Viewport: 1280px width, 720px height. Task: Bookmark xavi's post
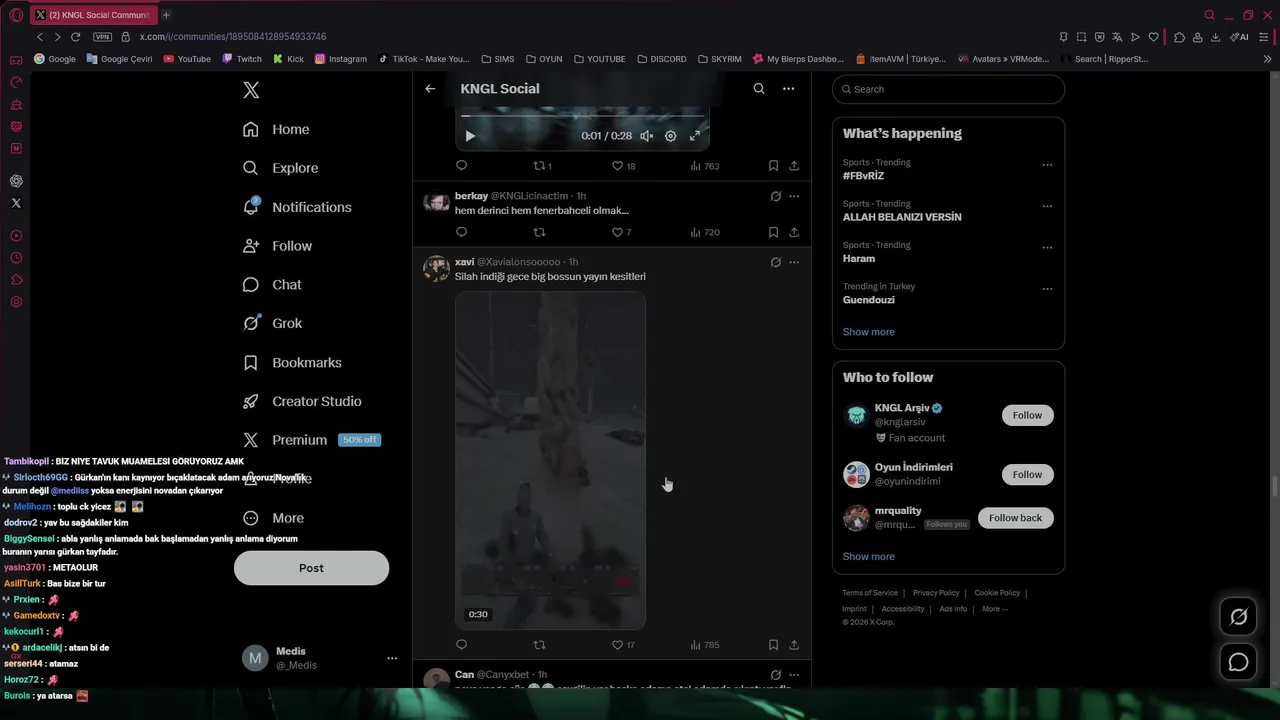tap(773, 645)
